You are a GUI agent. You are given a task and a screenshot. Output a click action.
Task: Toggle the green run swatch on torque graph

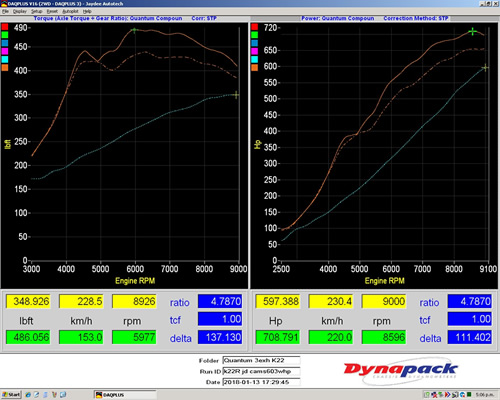point(5,35)
